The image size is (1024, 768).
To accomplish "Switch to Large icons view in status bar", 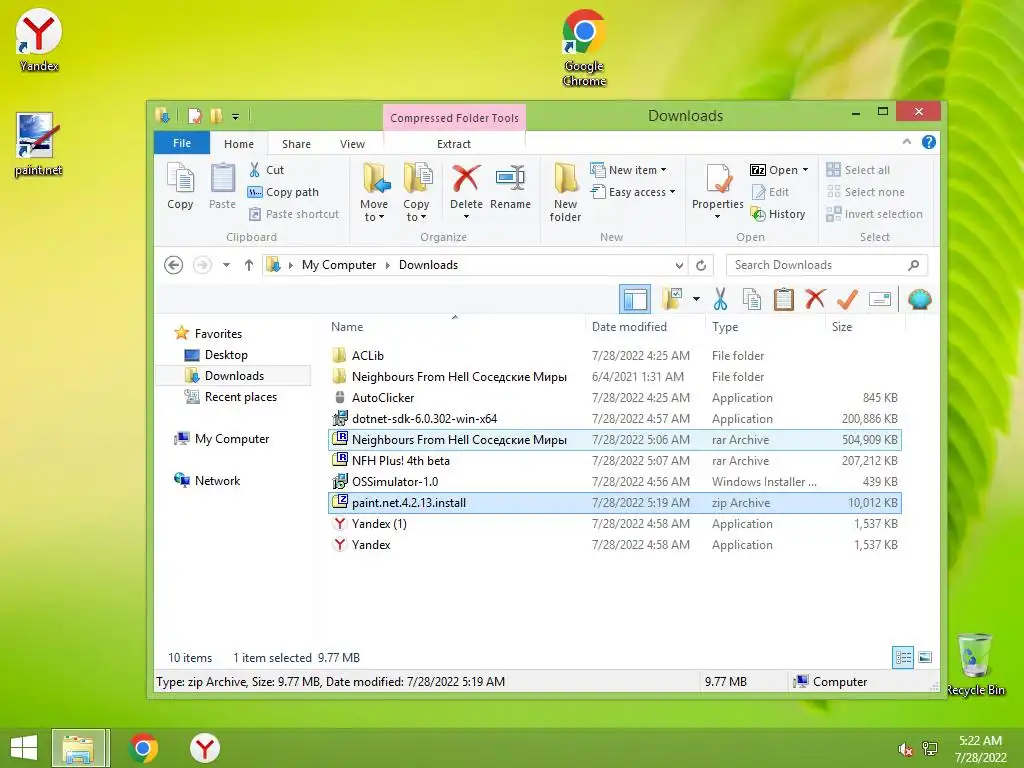I will [x=925, y=658].
